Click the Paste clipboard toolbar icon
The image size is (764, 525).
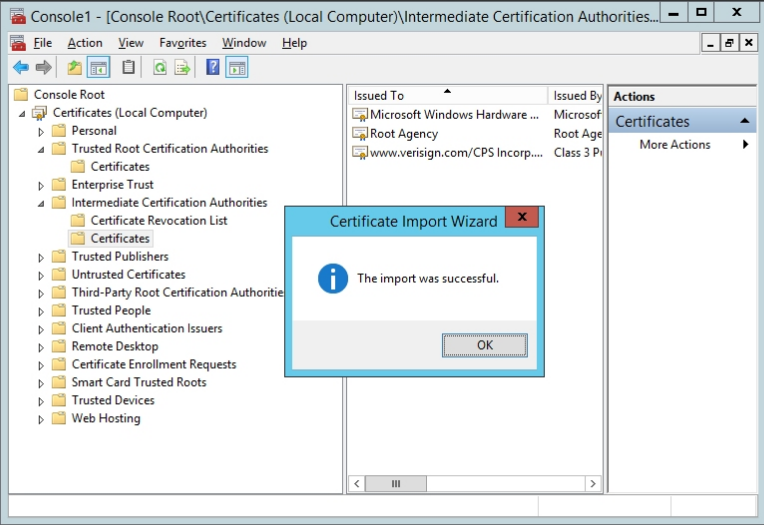[128, 68]
